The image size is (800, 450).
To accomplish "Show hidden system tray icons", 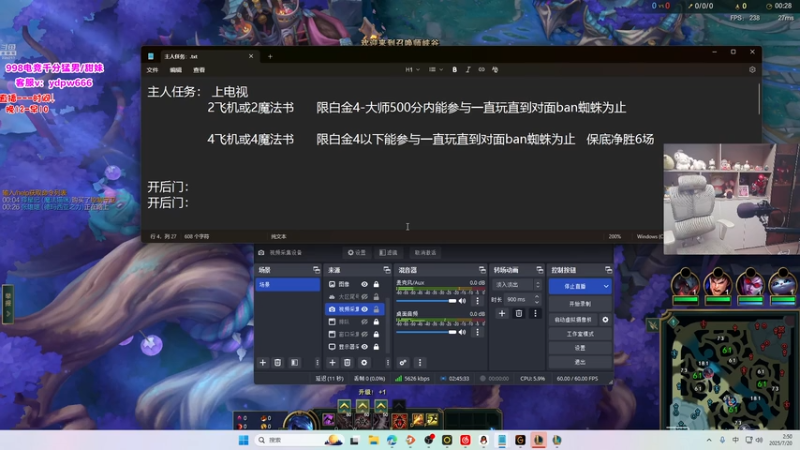I will pyautogui.click(x=709, y=440).
